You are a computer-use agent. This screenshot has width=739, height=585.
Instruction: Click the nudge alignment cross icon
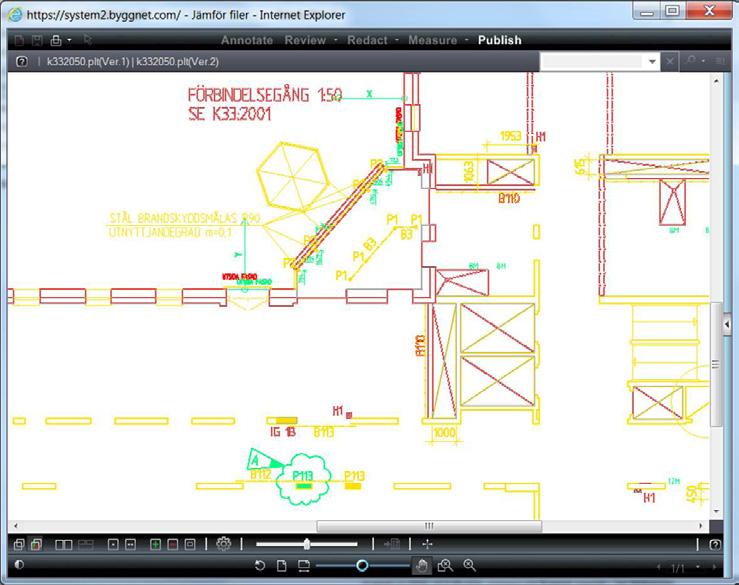pos(427,544)
